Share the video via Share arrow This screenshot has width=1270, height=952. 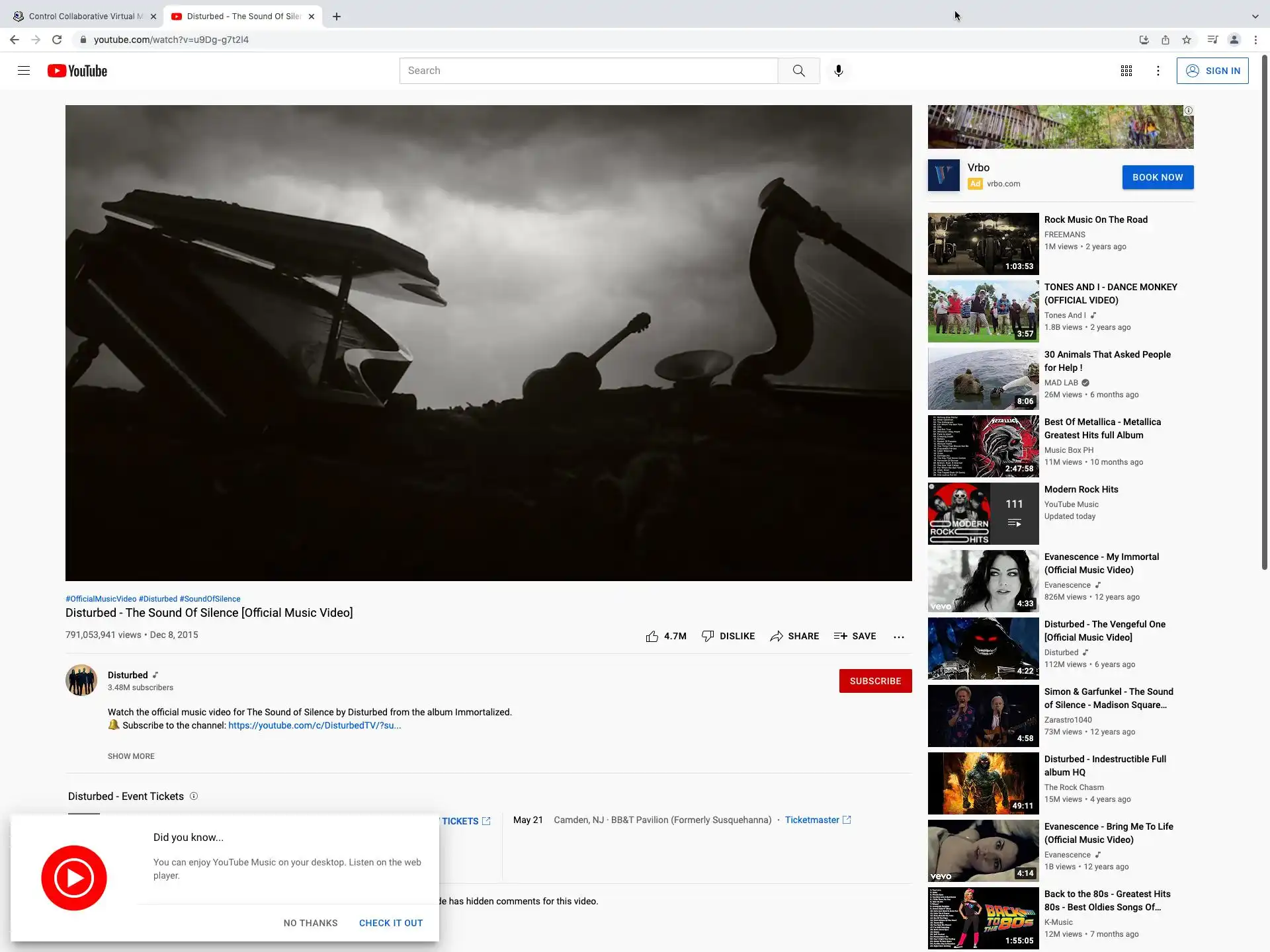pos(777,636)
